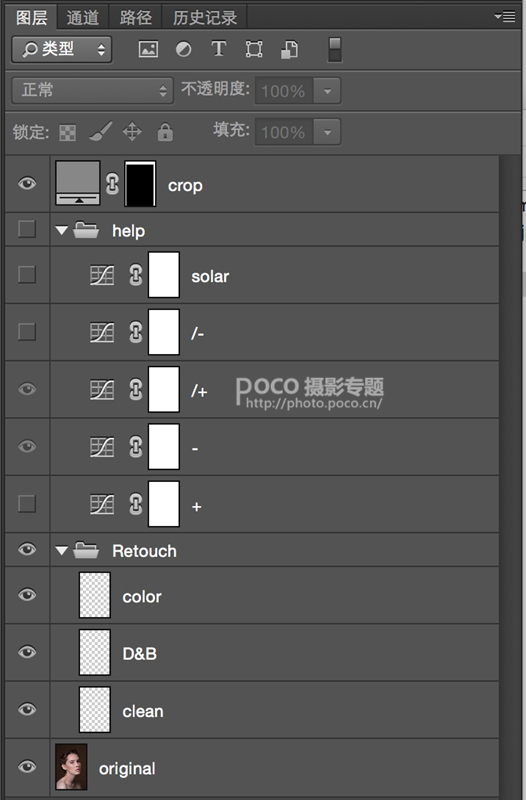Filter for smart objects icon
The image size is (526, 800).
click(289, 49)
